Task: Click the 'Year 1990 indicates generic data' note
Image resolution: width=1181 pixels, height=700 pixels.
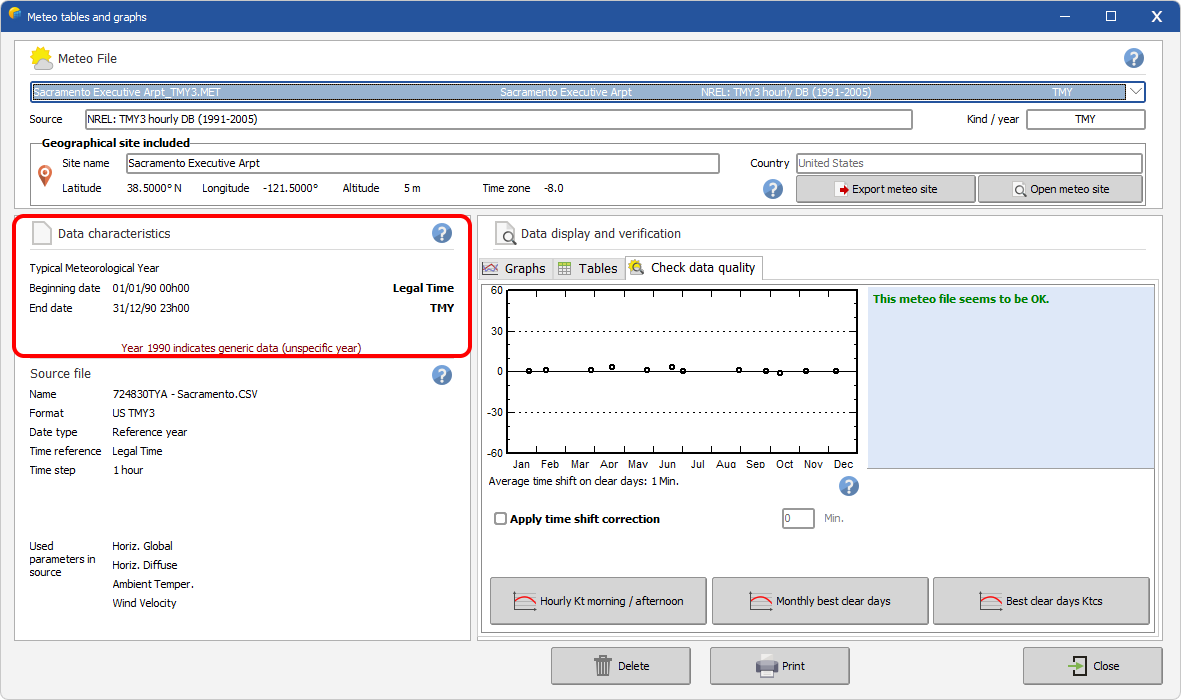Action: point(241,348)
